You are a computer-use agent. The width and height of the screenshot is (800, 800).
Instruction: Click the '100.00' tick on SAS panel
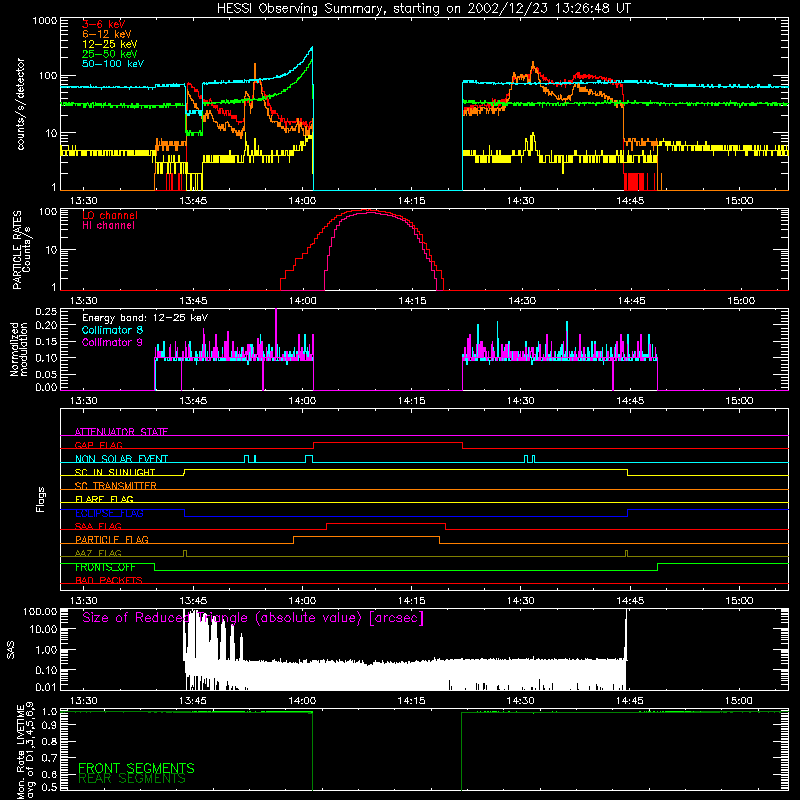40,611
